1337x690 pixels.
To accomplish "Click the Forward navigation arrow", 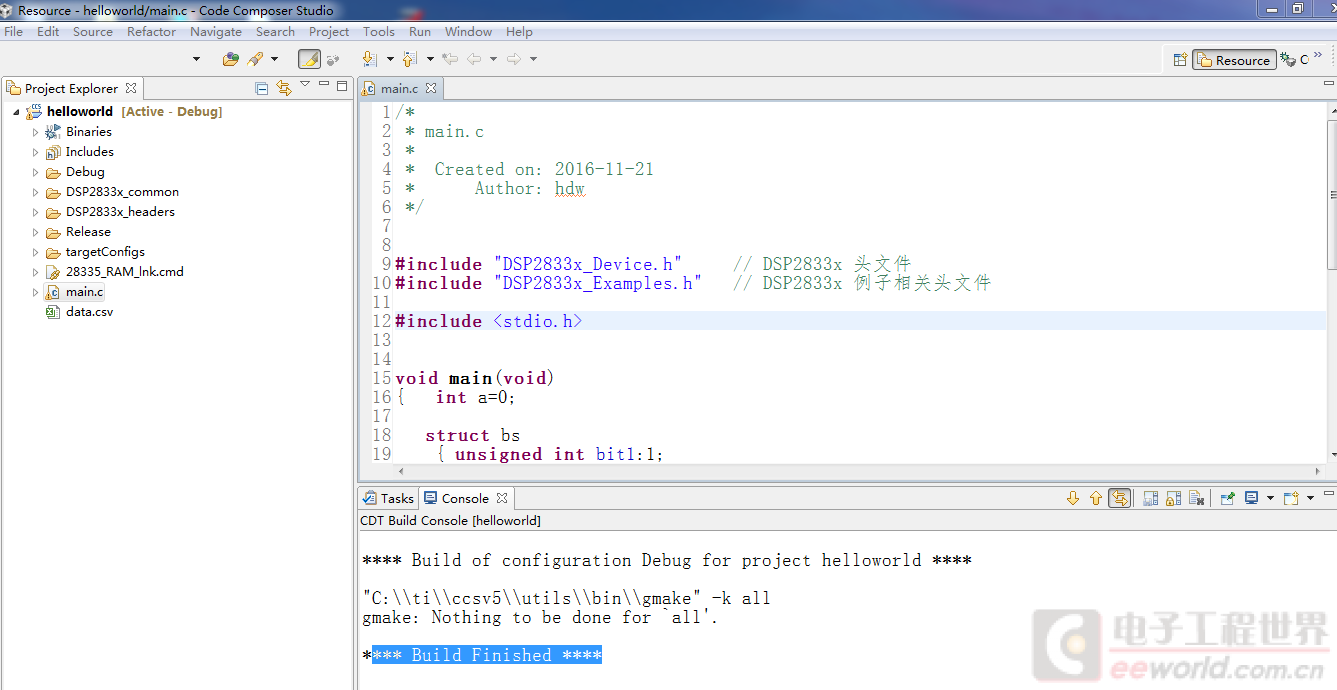I will point(514,59).
